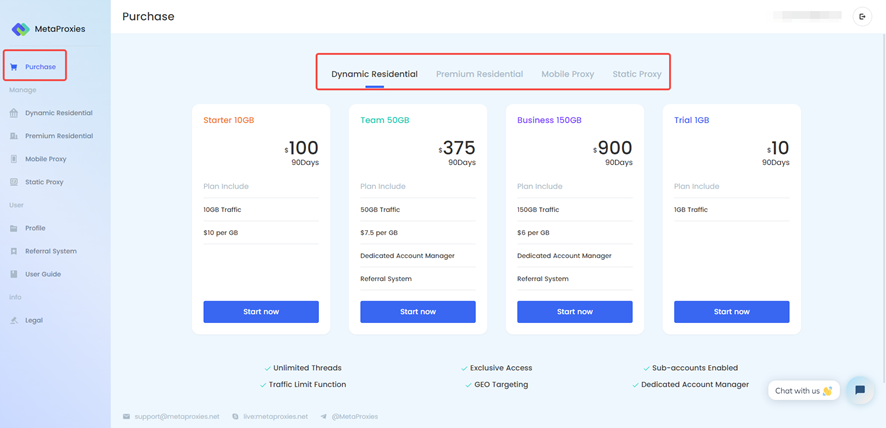The width and height of the screenshot is (886, 428).
Task: Click the Purchase cart icon in sidebar
Action: point(14,67)
